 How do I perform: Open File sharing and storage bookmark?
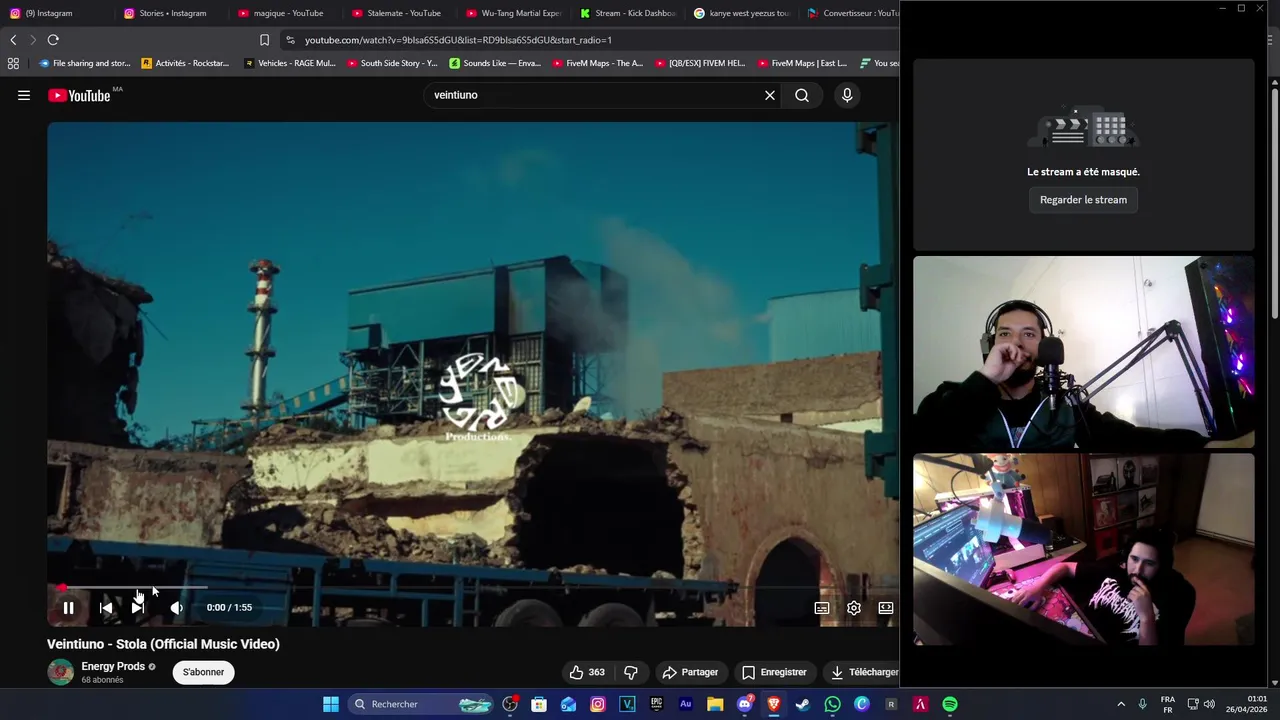[x=84, y=63]
